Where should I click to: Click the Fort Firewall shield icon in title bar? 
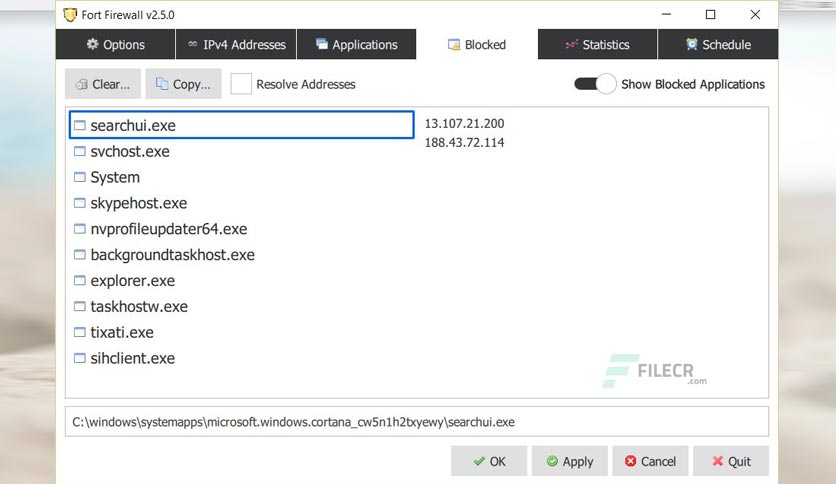[x=70, y=14]
